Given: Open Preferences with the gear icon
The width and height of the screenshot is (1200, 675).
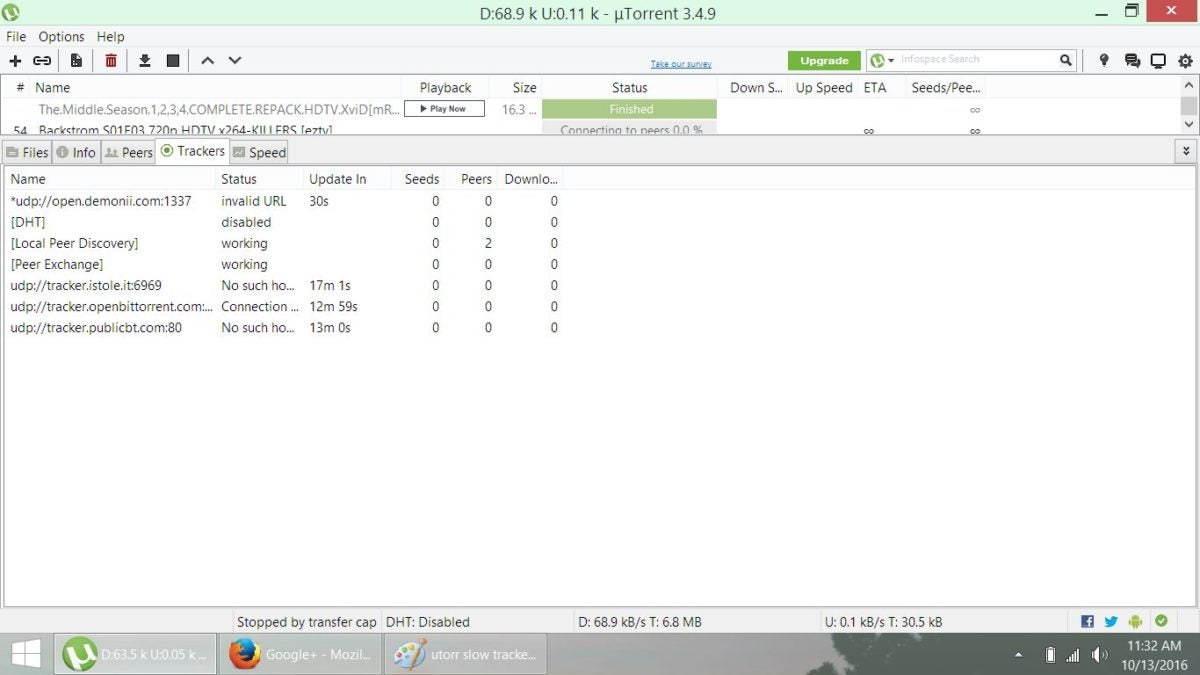Looking at the screenshot, I should pyautogui.click(x=1185, y=61).
